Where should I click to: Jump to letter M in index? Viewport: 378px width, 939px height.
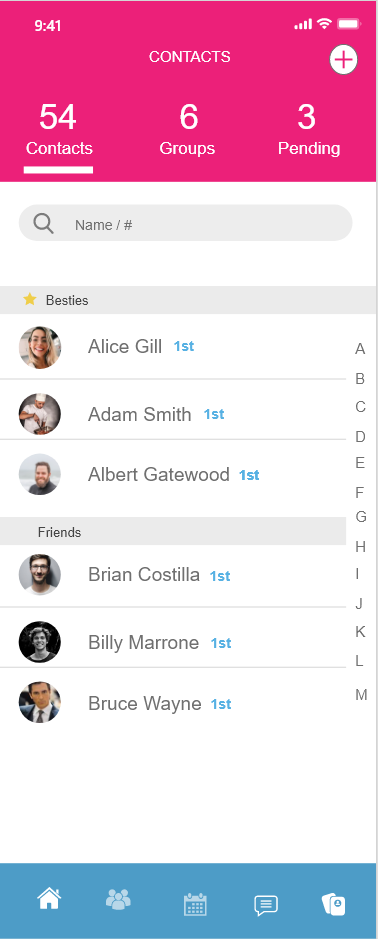361,695
